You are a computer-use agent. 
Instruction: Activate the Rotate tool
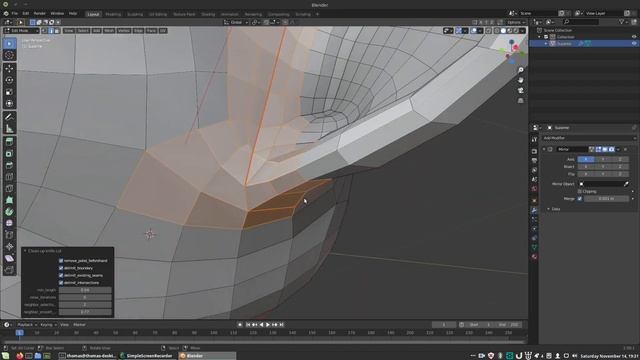tap(9, 80)
